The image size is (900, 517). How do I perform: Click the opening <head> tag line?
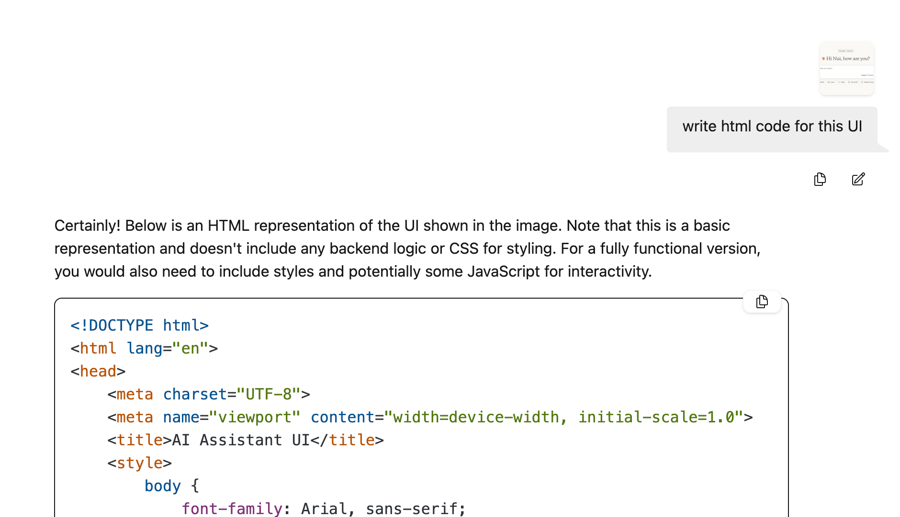pos(98,371)
